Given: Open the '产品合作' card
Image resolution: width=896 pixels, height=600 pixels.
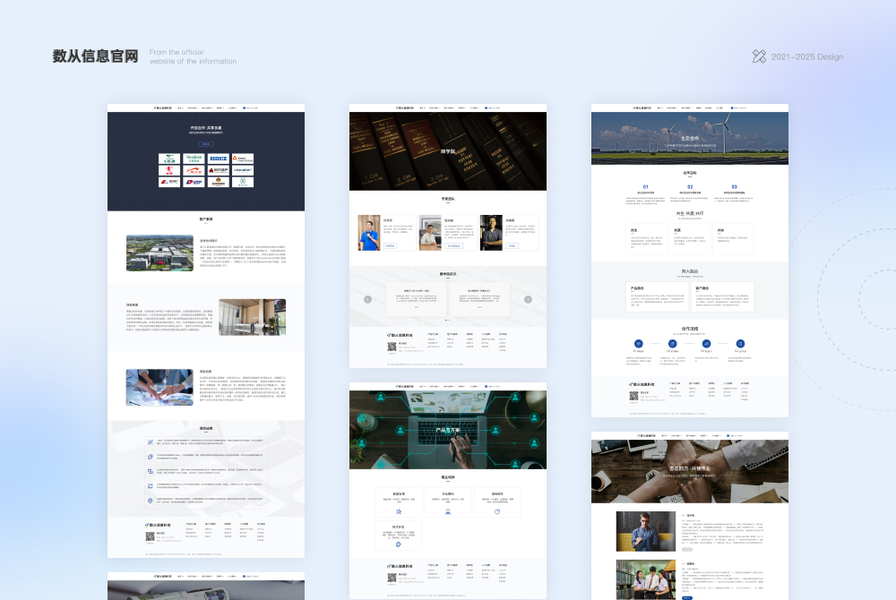Looking at the screenshot, I should click(657, 297).
